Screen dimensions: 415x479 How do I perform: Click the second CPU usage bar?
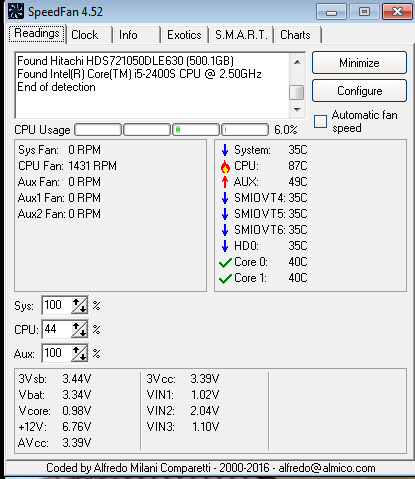tap(147, 130)
